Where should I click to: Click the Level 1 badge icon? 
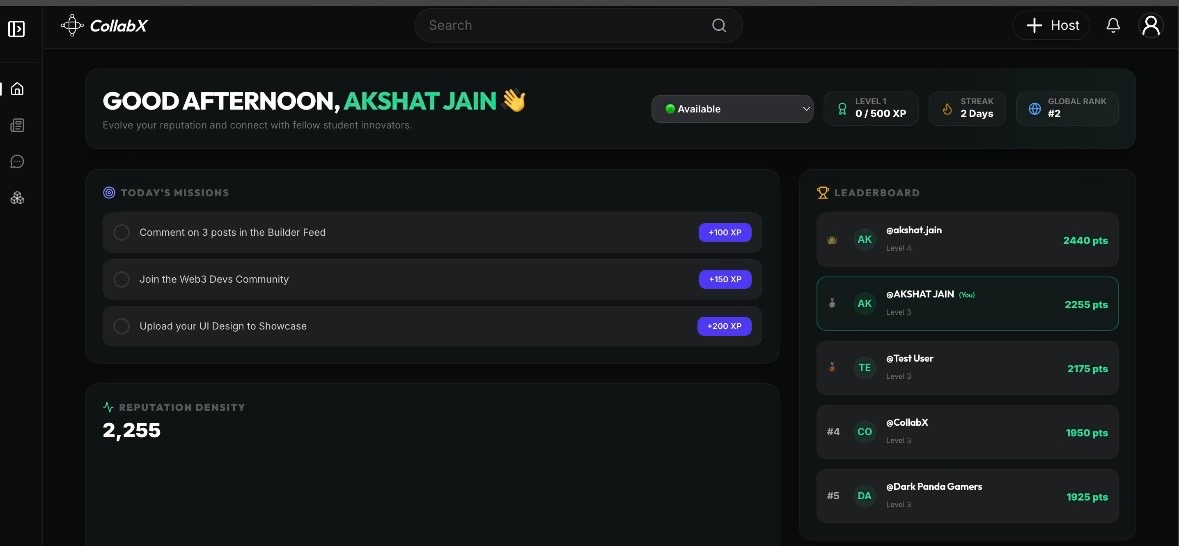(x=843, y=109)
